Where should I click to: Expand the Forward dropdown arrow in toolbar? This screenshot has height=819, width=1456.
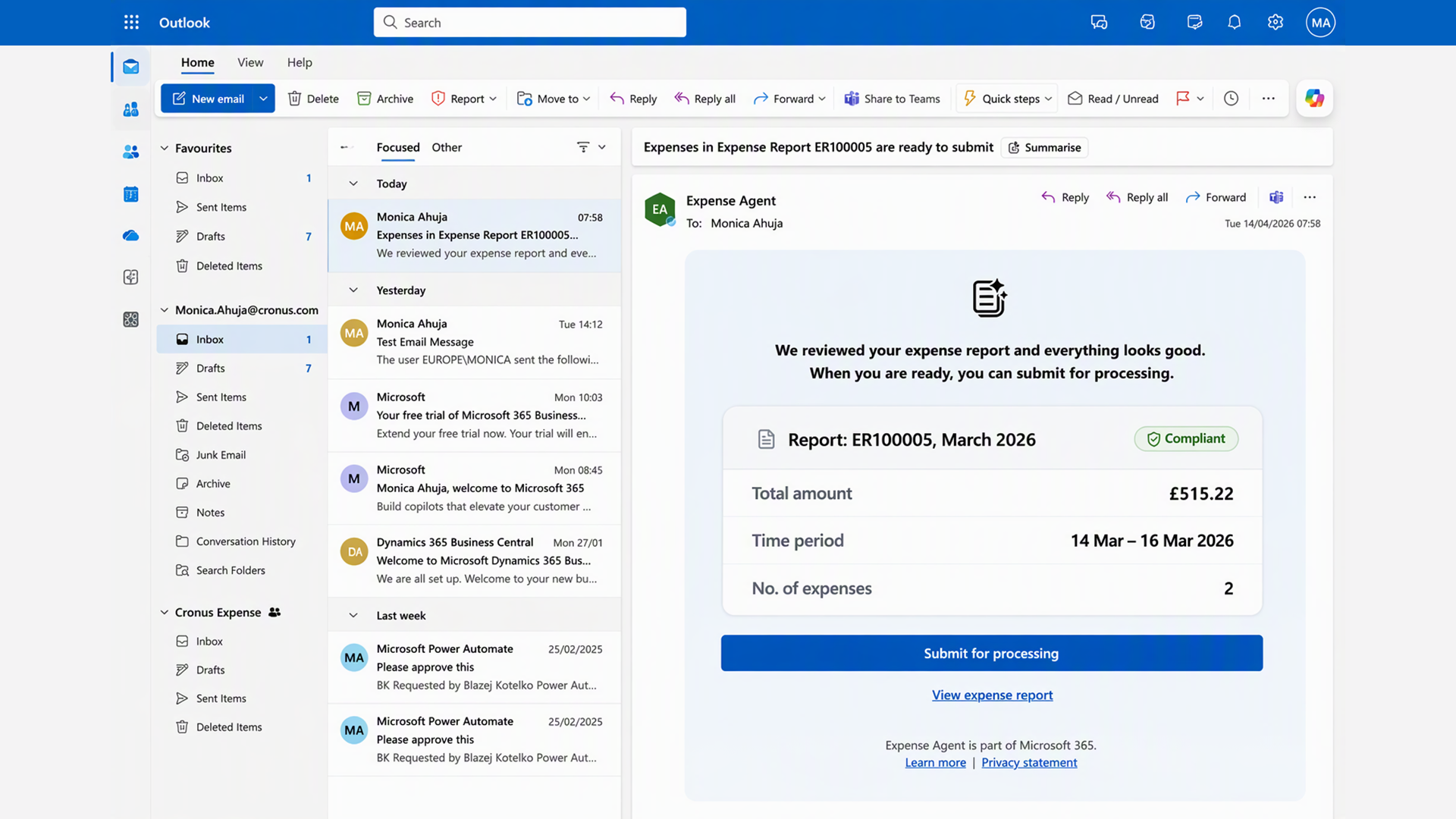(x=822, y=99)
